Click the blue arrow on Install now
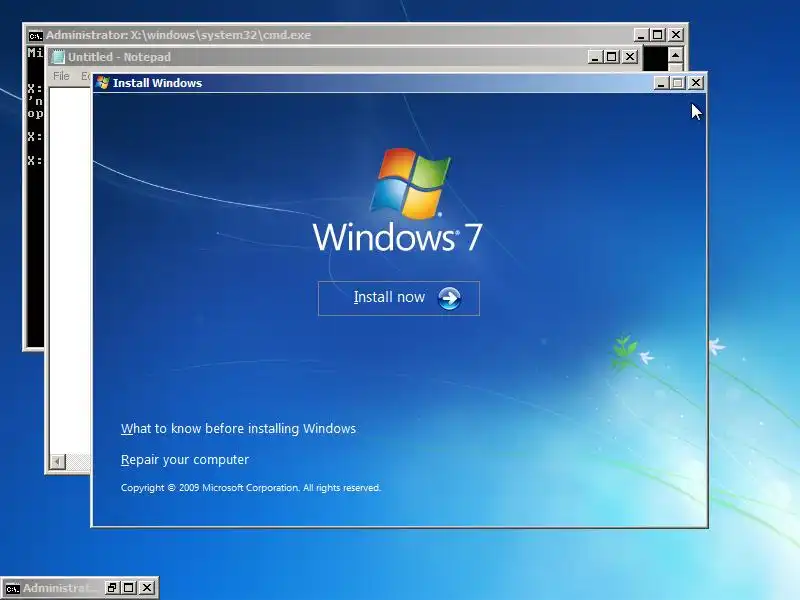The image size is (800, 600). point(449,298)
